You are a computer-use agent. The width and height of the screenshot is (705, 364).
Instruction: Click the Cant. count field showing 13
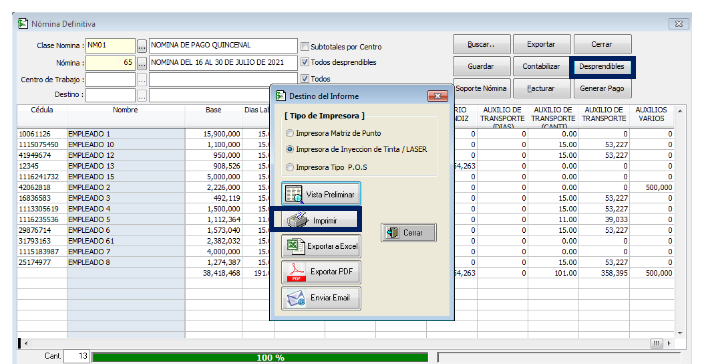click(x=76, y=356)
